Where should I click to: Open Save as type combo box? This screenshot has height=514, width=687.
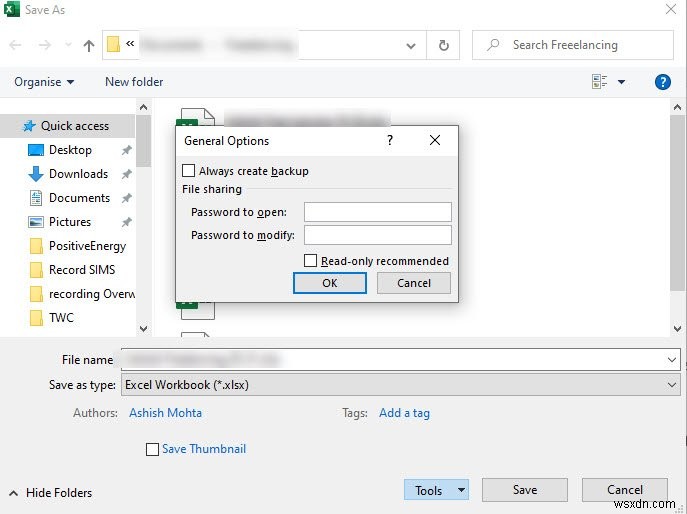[x=400, y=385]
